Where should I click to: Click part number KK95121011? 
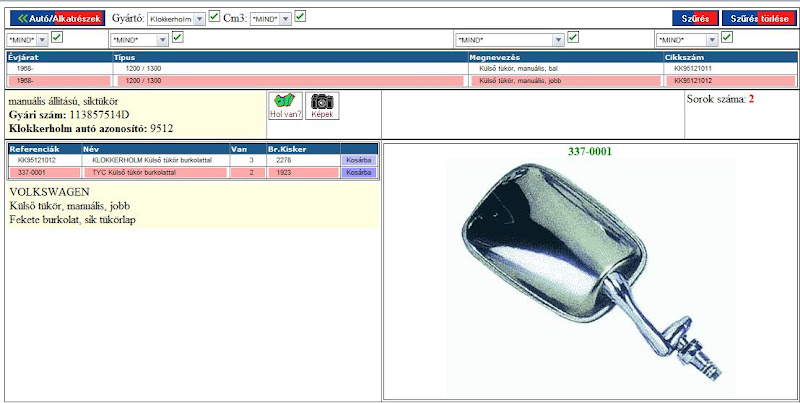pyautogui.click(x=693, y=68)
